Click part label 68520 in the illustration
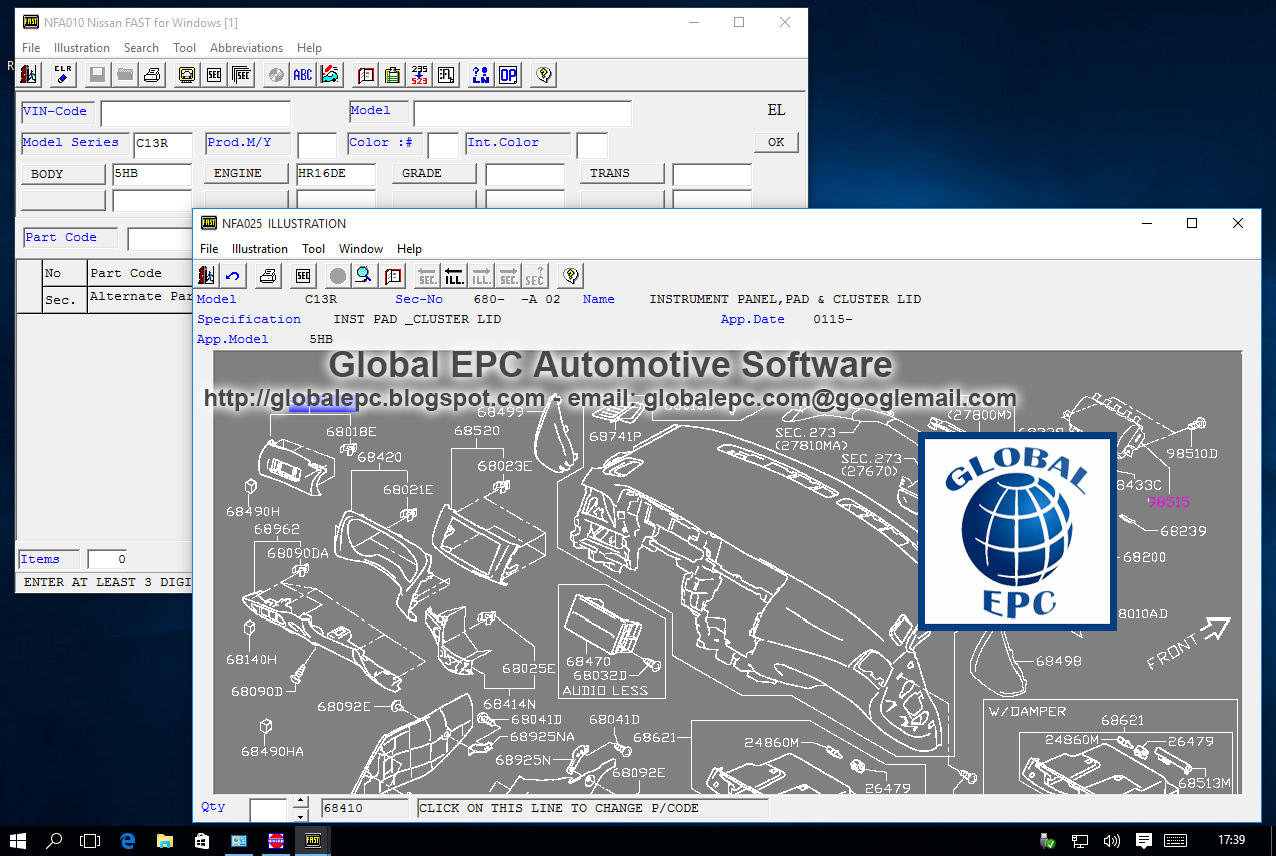The height and width of the screenshot is (856, 1276). click(477, 431)
